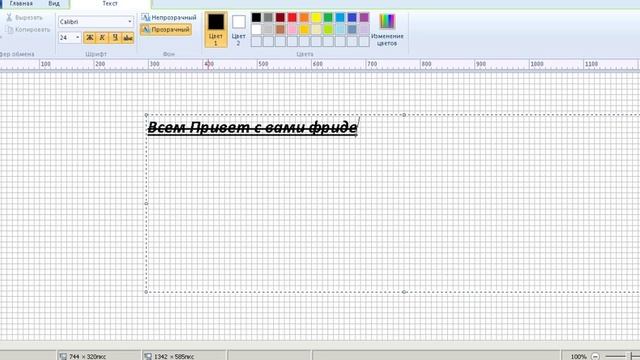Pick the gold color swatch
The width and height of the screenshot is (640, 360).
point(304,29)
